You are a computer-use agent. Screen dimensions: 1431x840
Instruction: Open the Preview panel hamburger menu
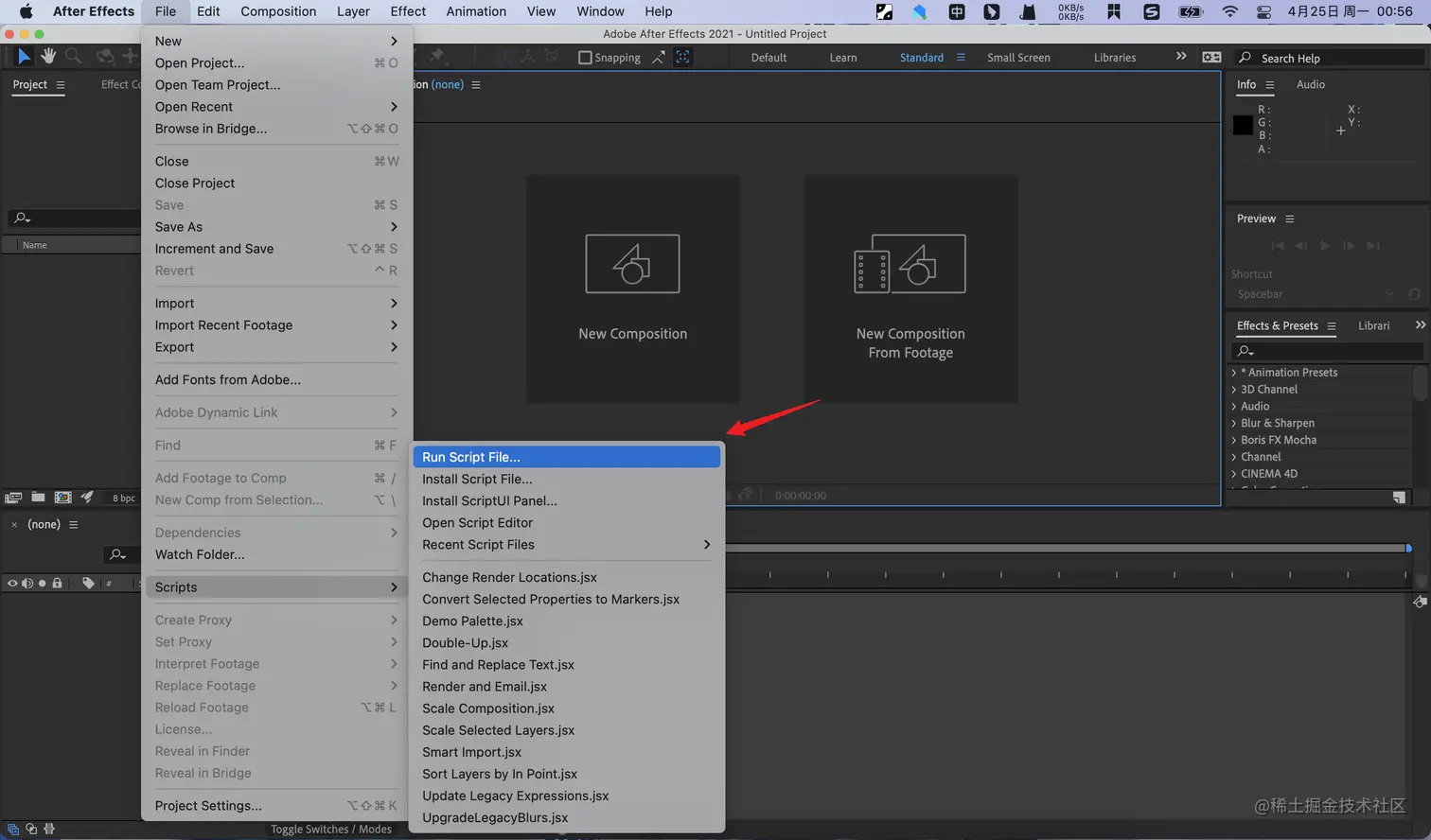click(x=1289, y=219)
